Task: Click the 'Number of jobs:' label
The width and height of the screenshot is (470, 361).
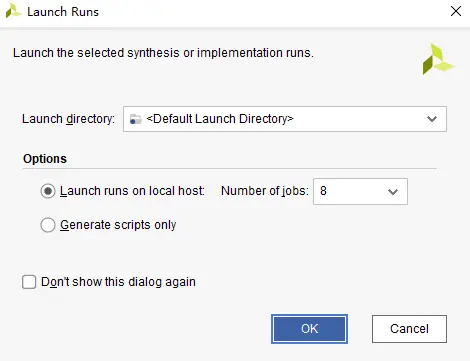Action: 265,191
